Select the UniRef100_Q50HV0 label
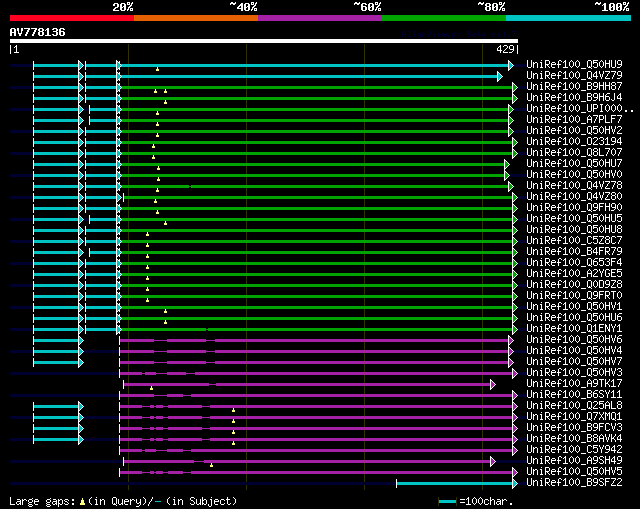Screen dimensions: 640x509 click(574, 174)
